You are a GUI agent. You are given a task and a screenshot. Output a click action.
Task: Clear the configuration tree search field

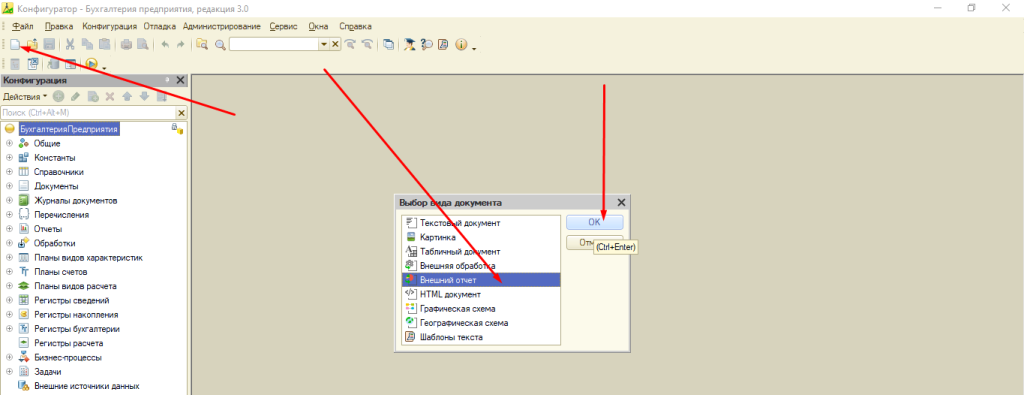[182, 113]
